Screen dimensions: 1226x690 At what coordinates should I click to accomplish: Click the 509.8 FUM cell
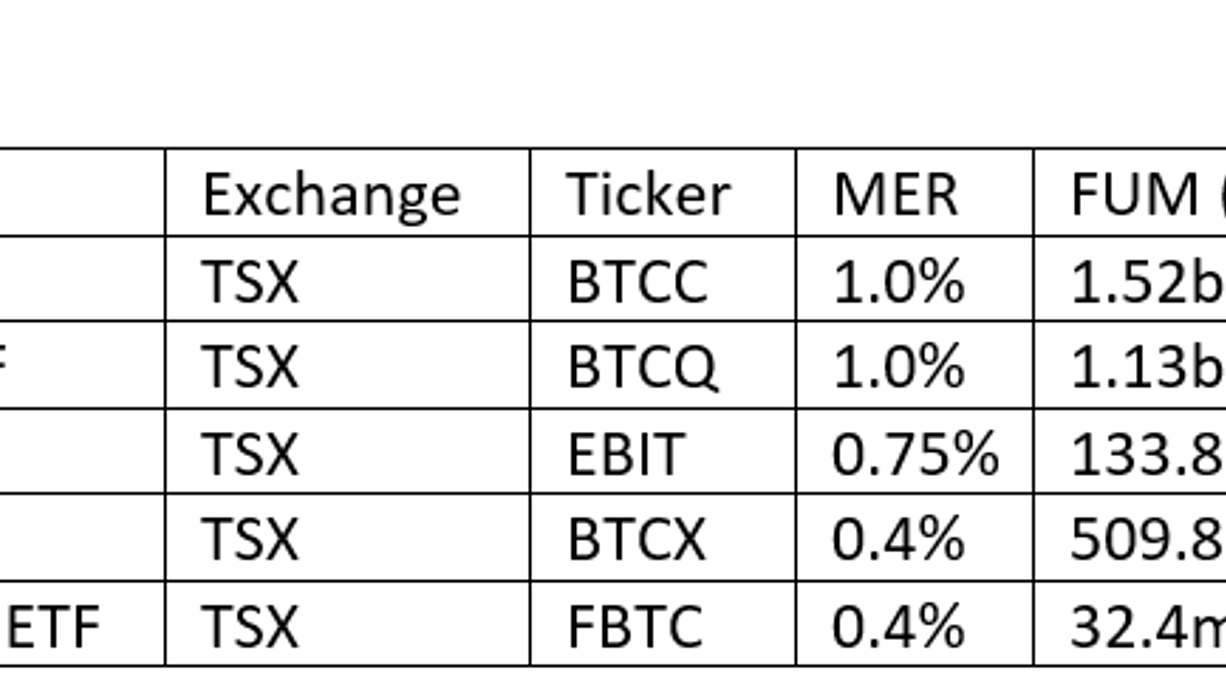tap(1130, 537)
